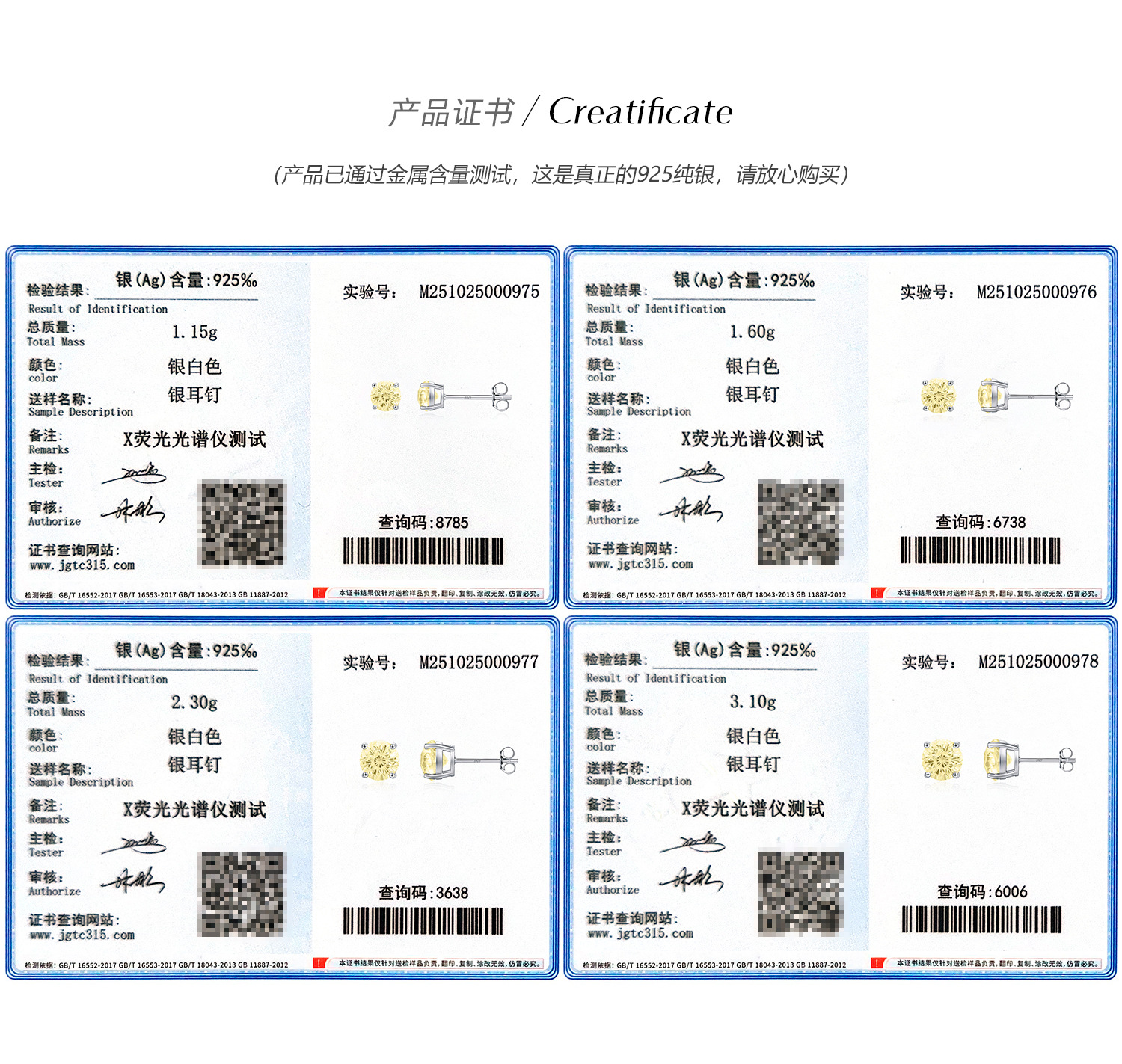
Task: Click the Tester signature on the 1.60g certificate
Action: 692,474
